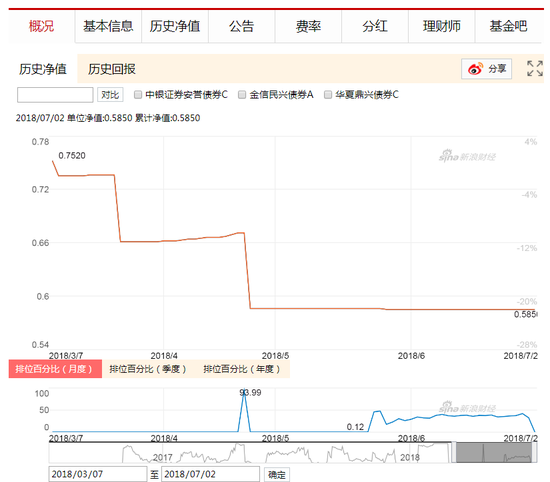Select the 分红 tab
This screenshot has width=550, height=482.
(375, 26)
